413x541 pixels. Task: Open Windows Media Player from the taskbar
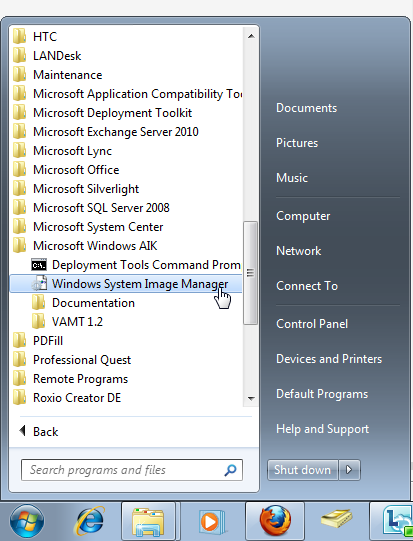pyautogui.click(x=212, y=521)
